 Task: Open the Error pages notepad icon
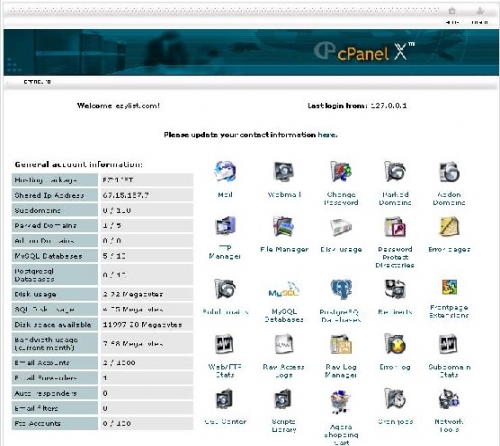point(449,226)
